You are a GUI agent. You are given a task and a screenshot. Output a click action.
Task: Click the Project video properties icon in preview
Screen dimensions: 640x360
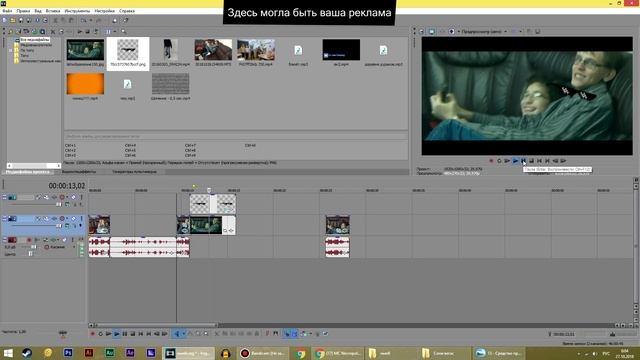point(421,31)
